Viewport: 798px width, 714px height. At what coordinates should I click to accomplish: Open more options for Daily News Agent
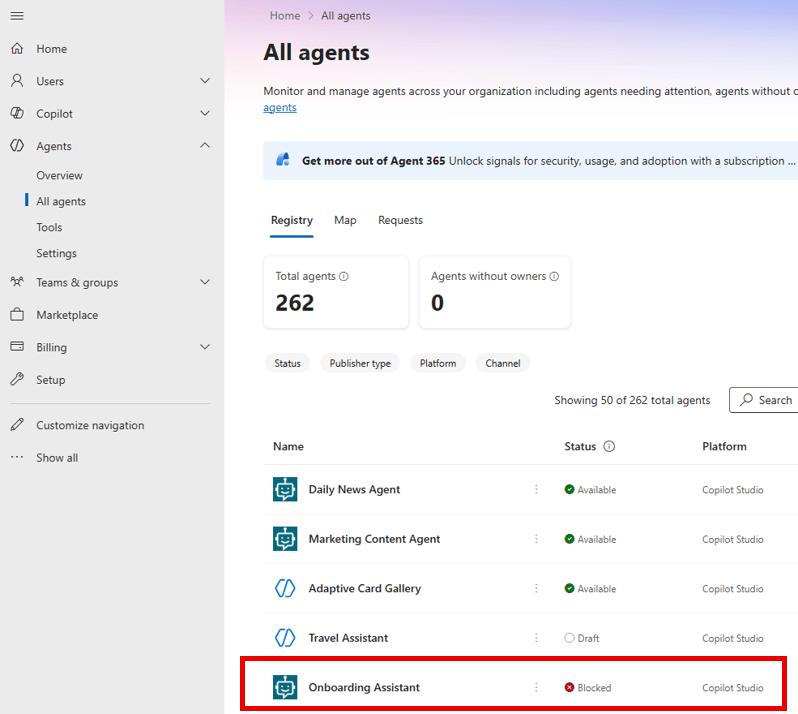[x=536, y=489]
